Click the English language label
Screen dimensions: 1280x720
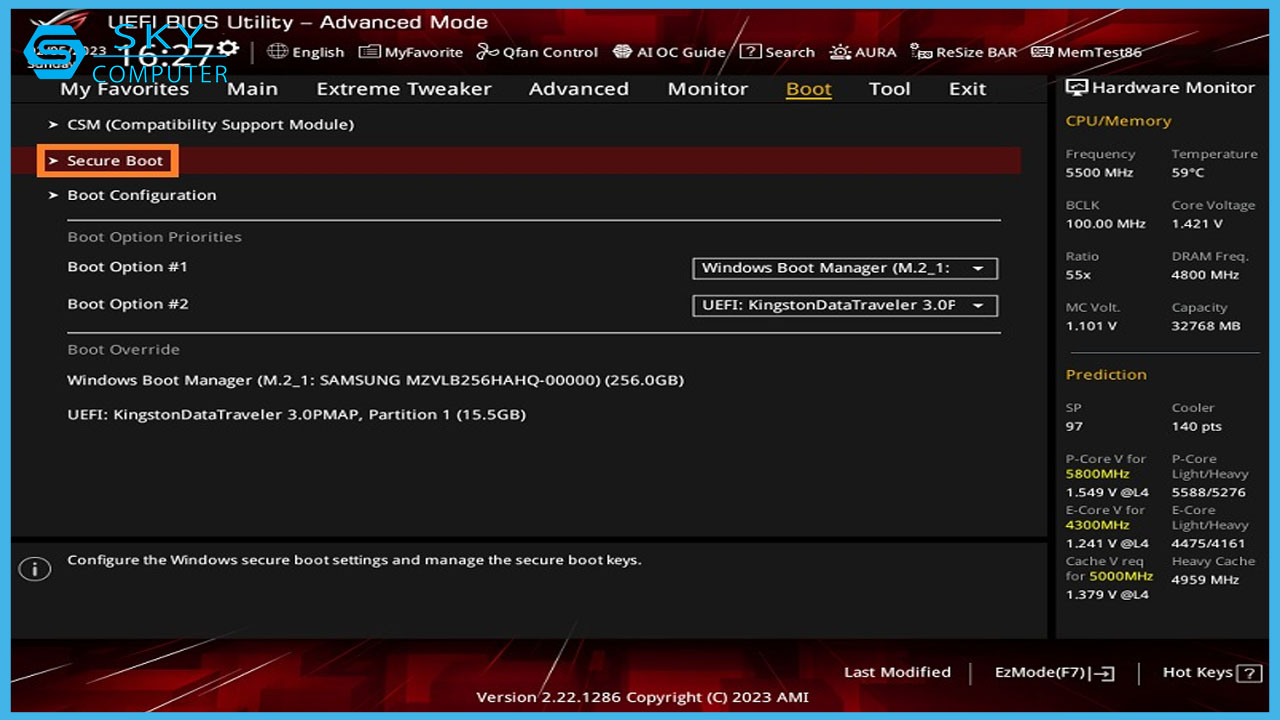(x=318, y=53)
